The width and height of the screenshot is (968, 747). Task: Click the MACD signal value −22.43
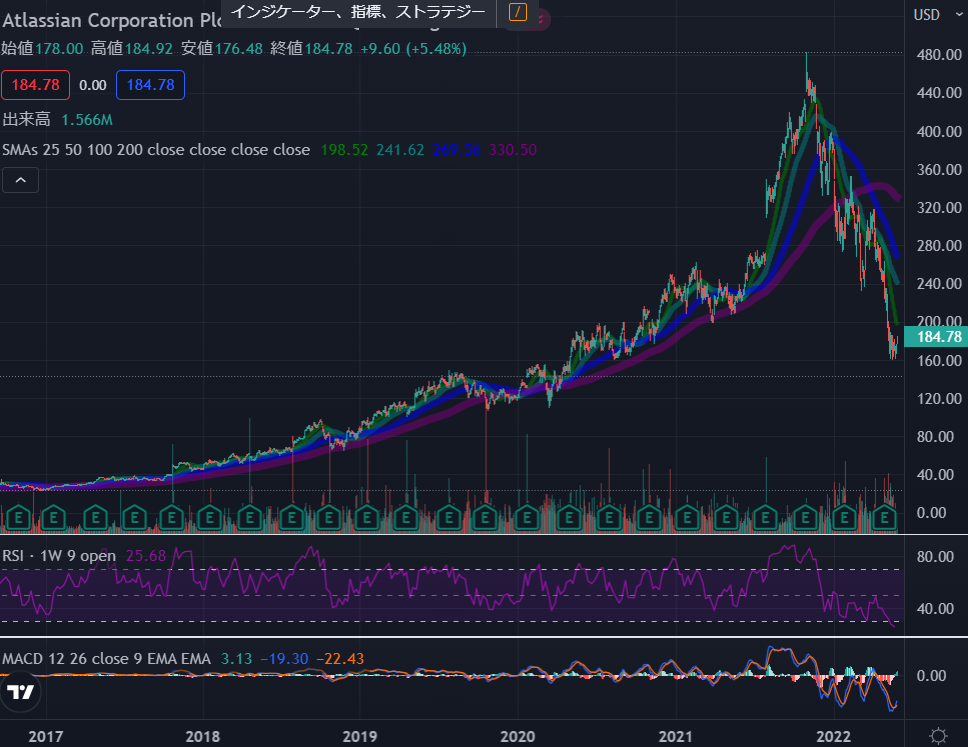[340, 659]
